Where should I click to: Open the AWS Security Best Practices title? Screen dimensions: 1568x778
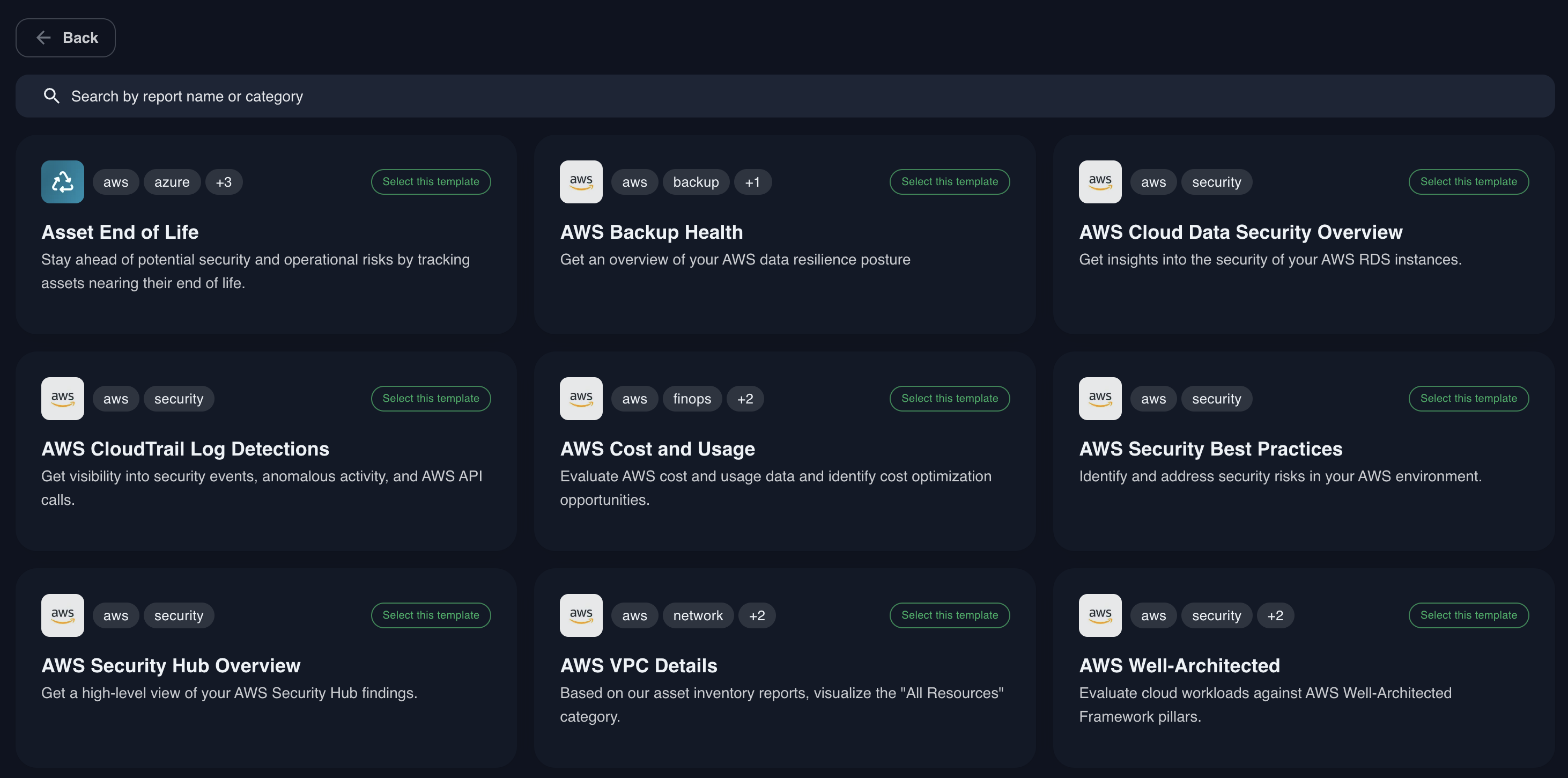point(1210,449)
